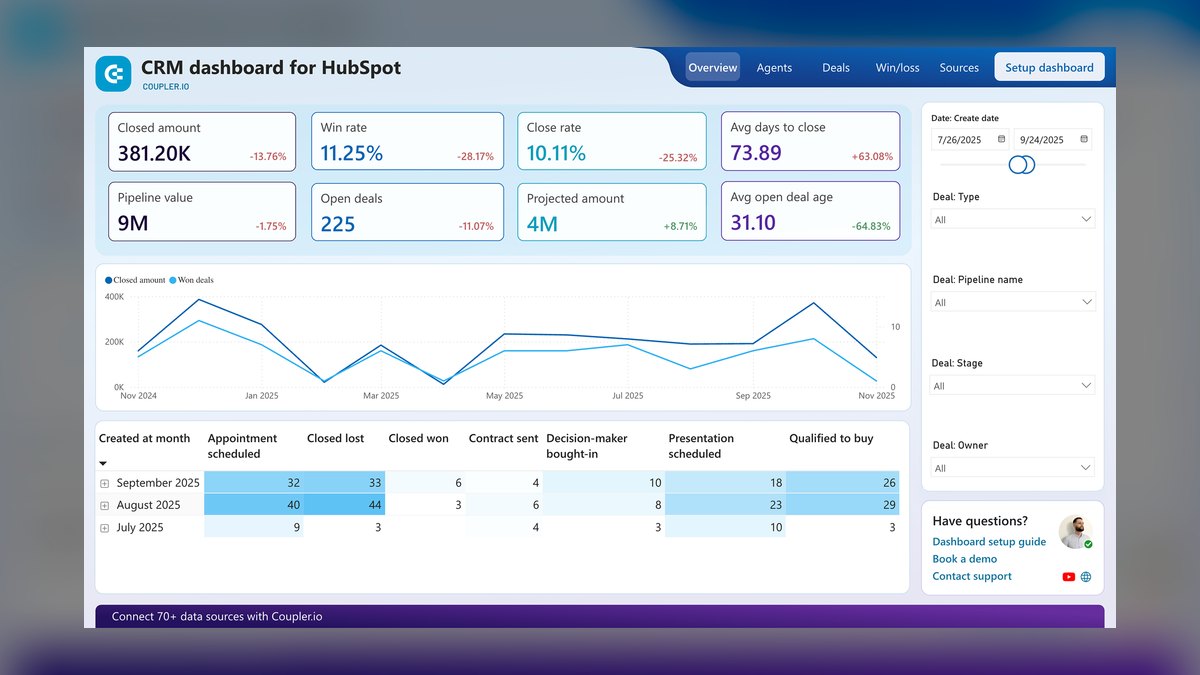Open the Deal: Owner dropdown

(1012, 467)
